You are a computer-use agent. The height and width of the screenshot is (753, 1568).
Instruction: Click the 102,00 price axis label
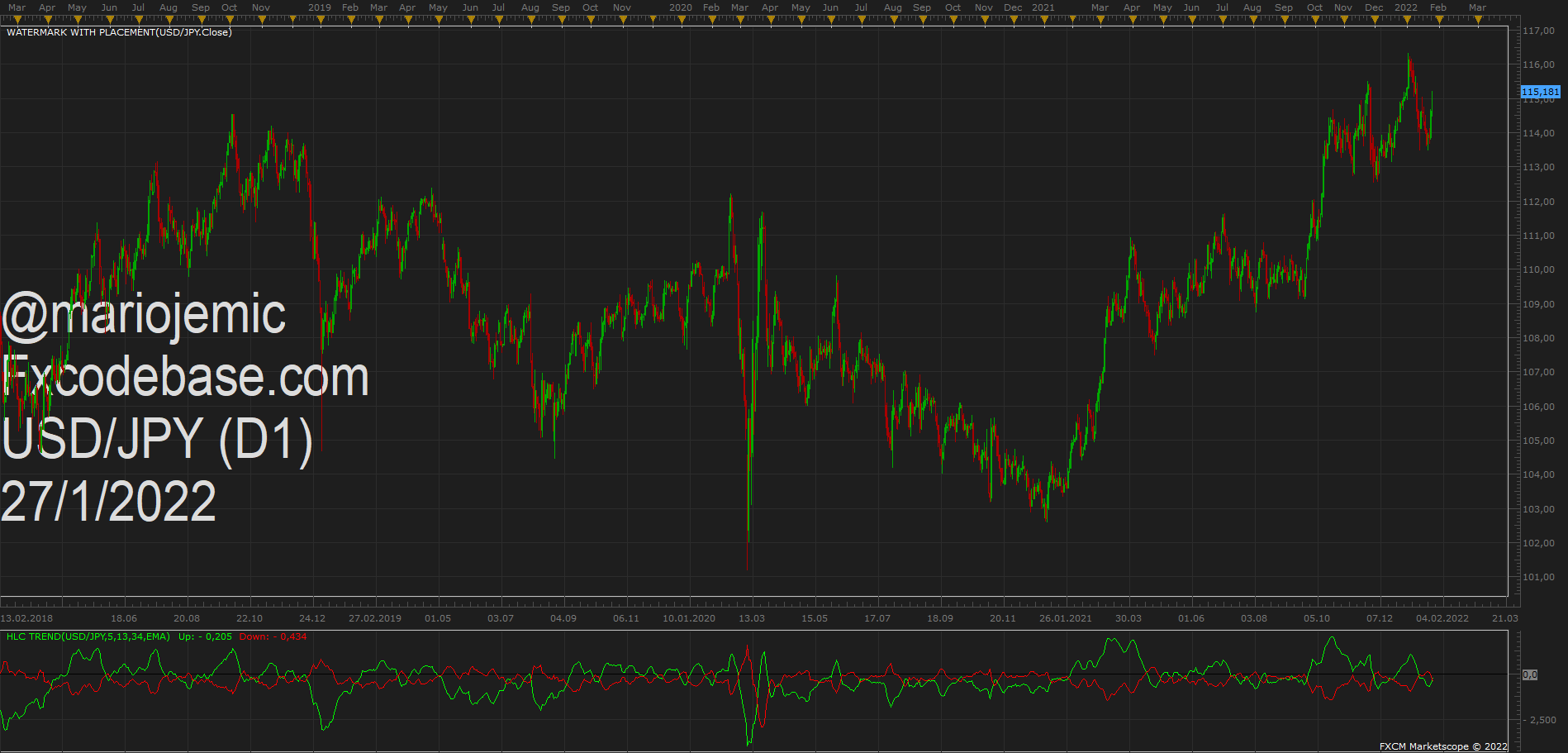[x=1538, y=543]
